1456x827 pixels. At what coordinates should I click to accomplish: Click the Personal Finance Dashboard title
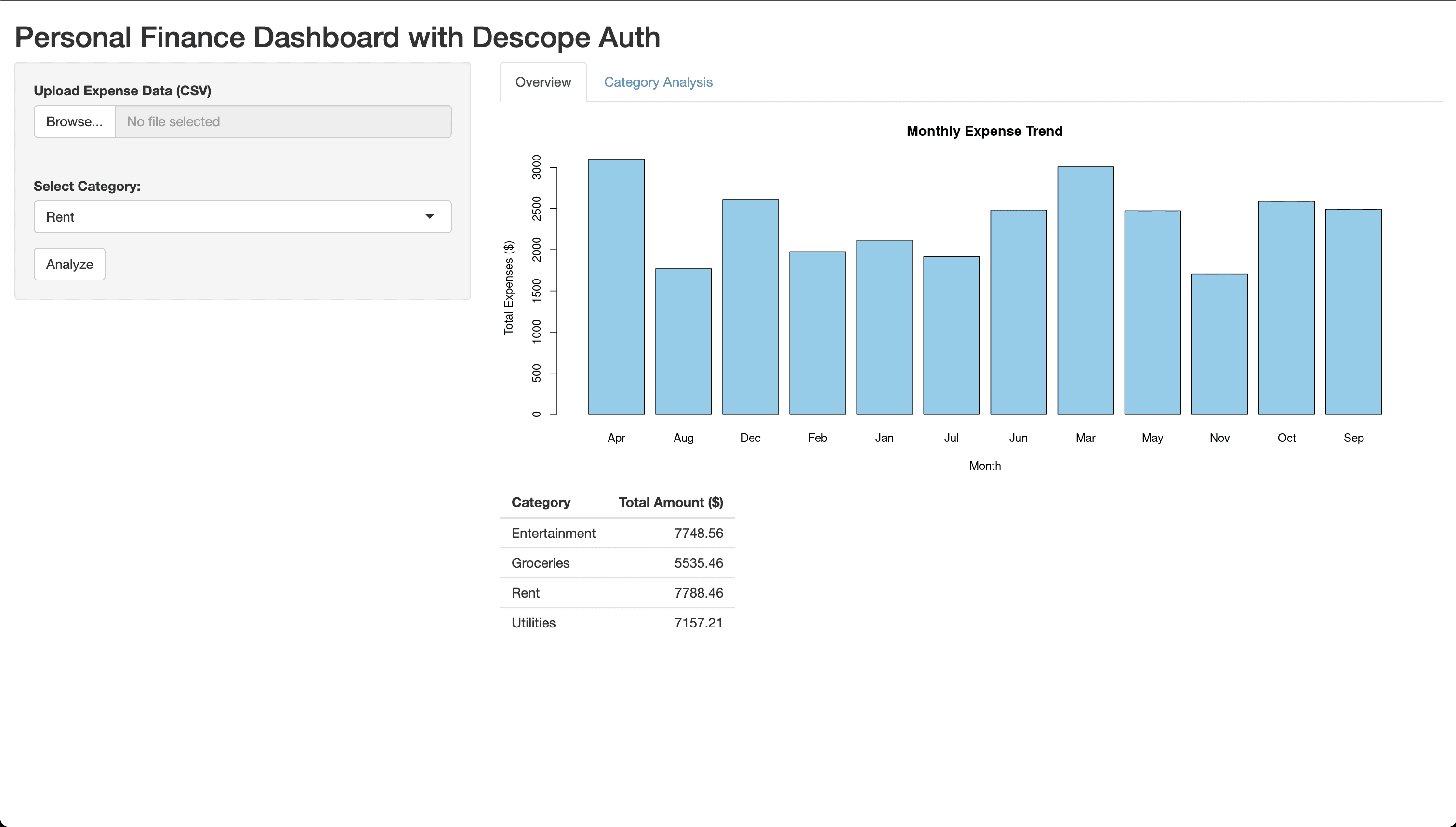click(337, 36)
